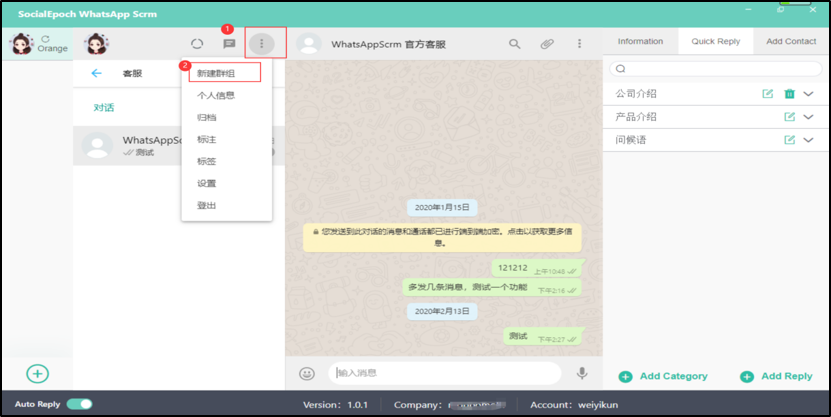This screenshot has height=417, width=831.
Task: Click the Add Category button
Action: point(663,376)
